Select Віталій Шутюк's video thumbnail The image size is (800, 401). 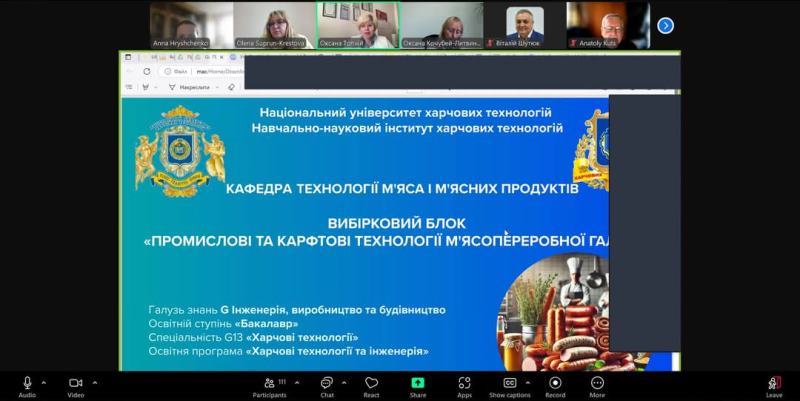tap(525, 26)
